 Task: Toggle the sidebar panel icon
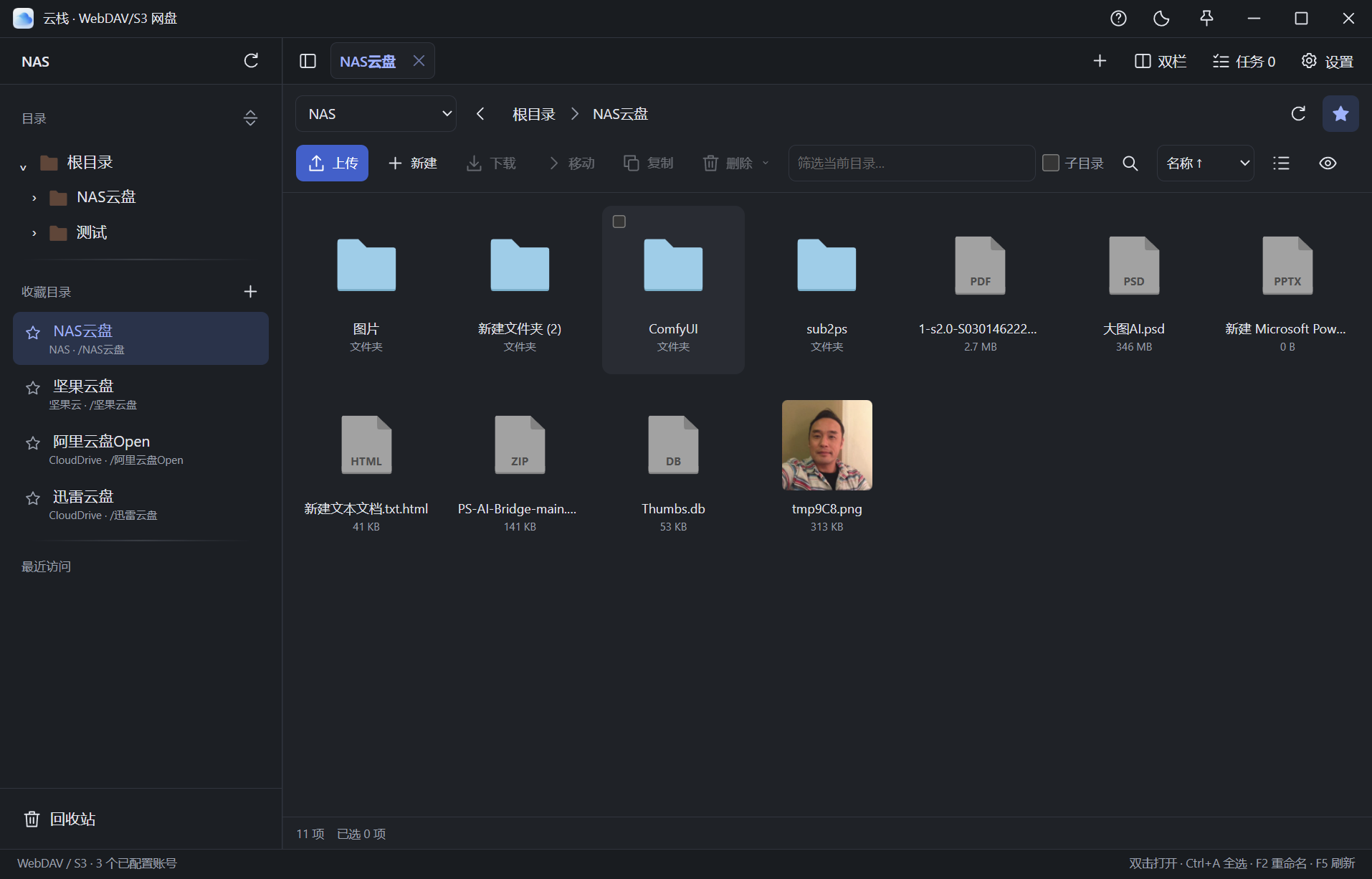coord(308,61)
